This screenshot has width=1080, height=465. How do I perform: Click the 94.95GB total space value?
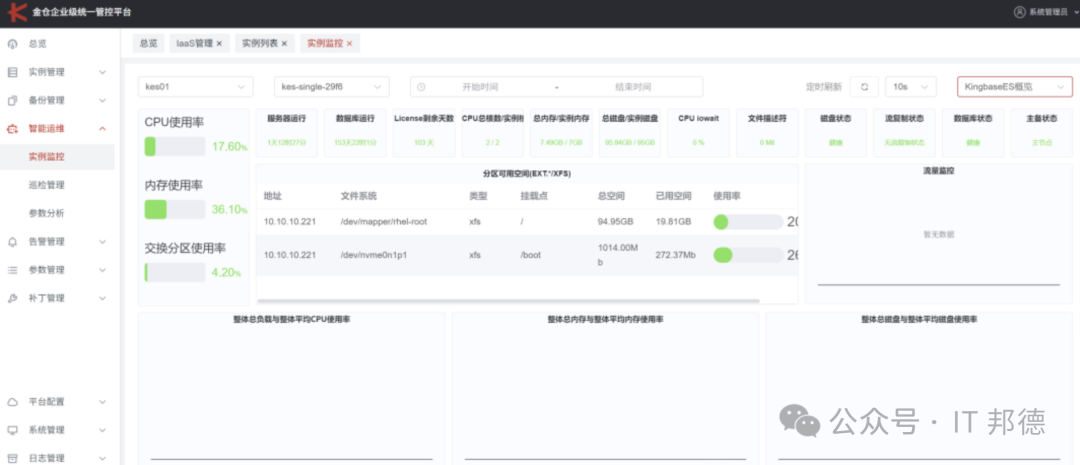(616, 222)
